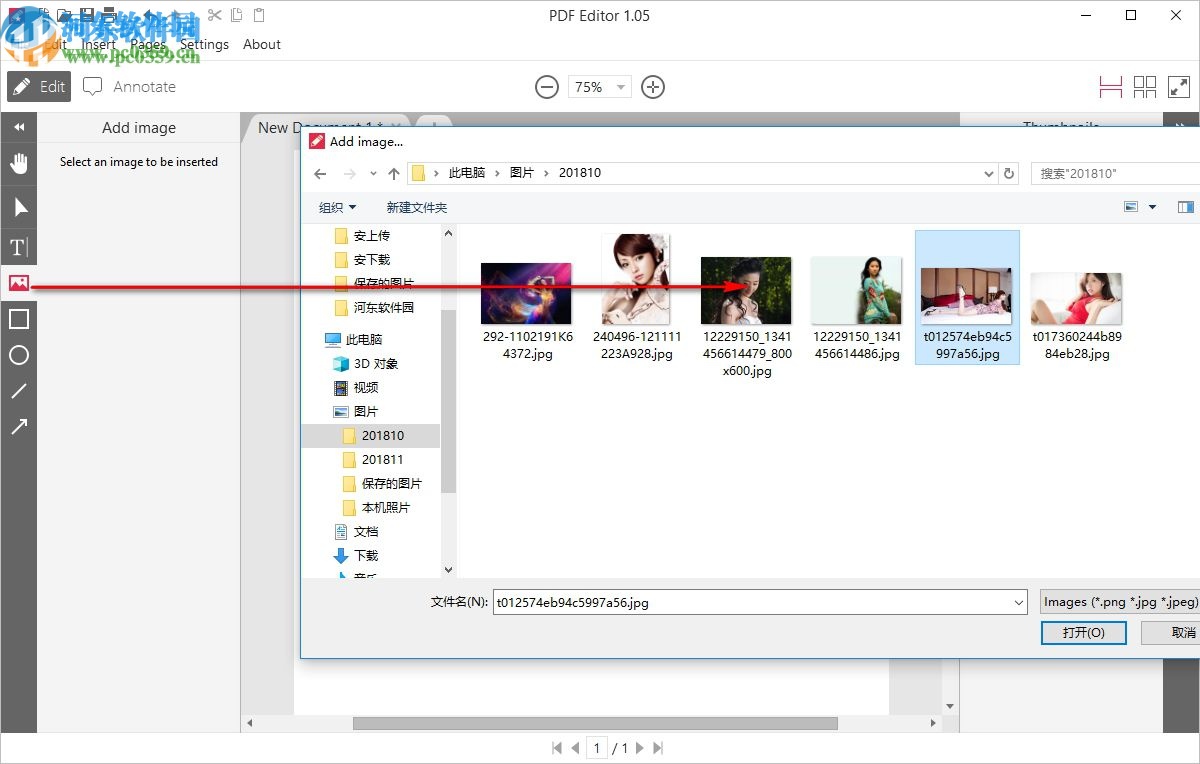Open the 组织 dropdown in the dialog
Image resolution: width=1200 pixels, height=764 pixels.
[336, 207]
